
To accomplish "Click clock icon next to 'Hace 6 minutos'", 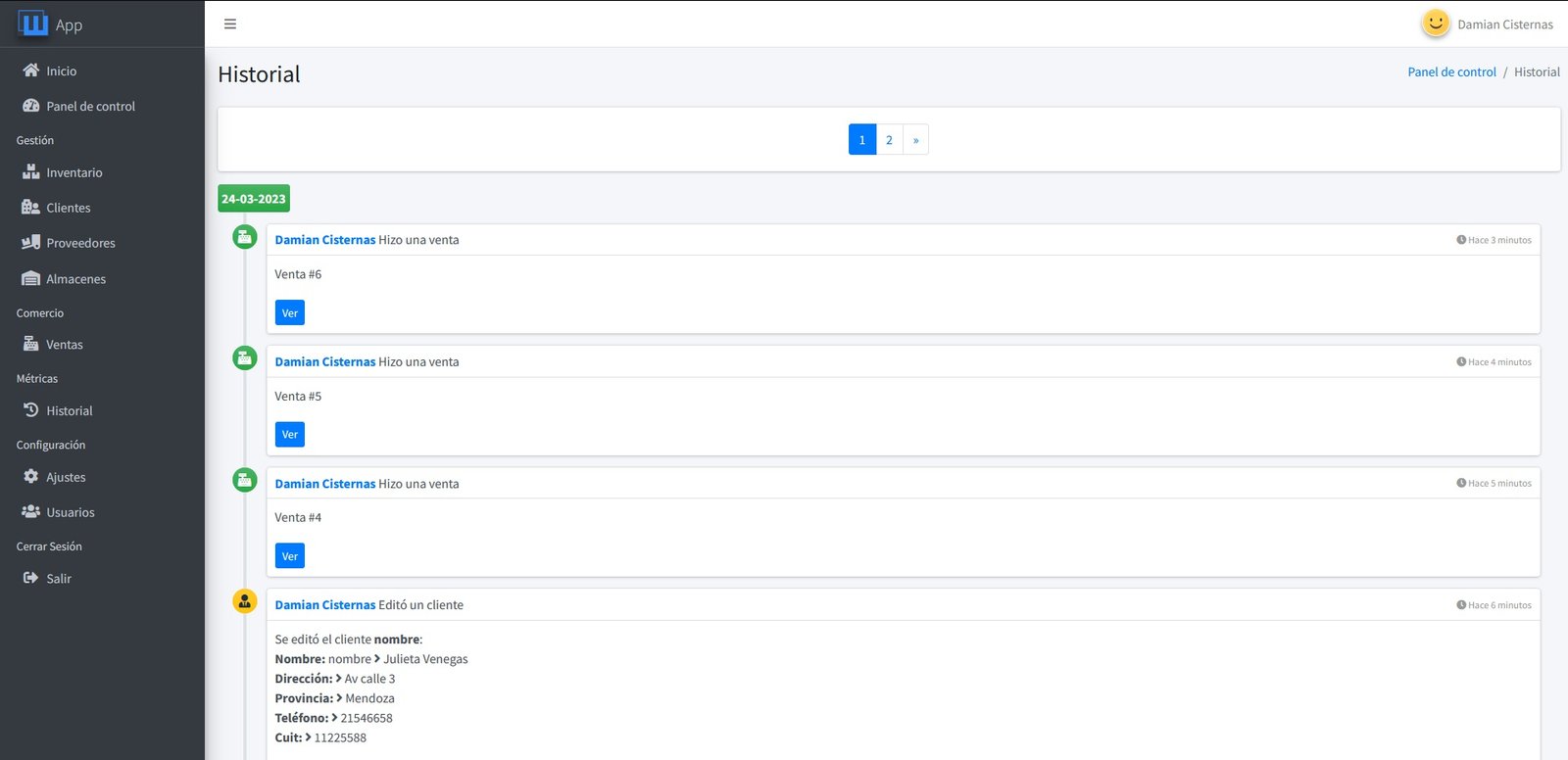I will 1461,605.
